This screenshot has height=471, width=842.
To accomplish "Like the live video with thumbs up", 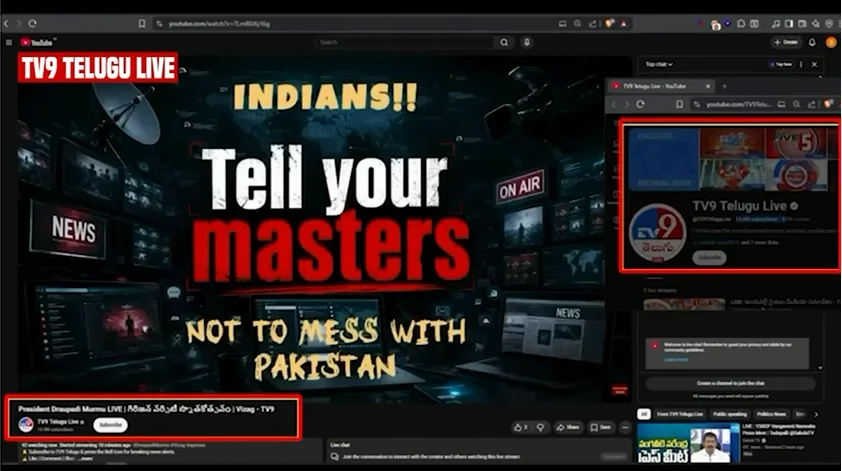I will [521, 427].
